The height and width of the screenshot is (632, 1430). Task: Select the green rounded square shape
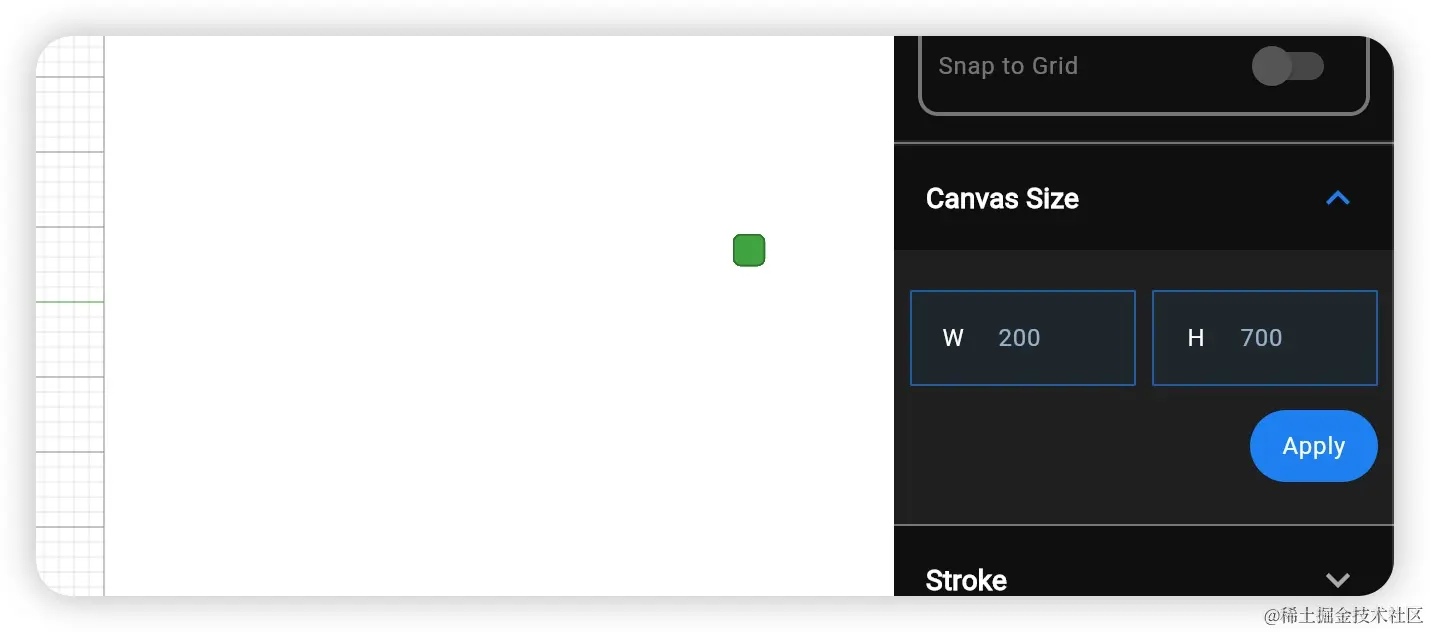click(x=749, y=250)
